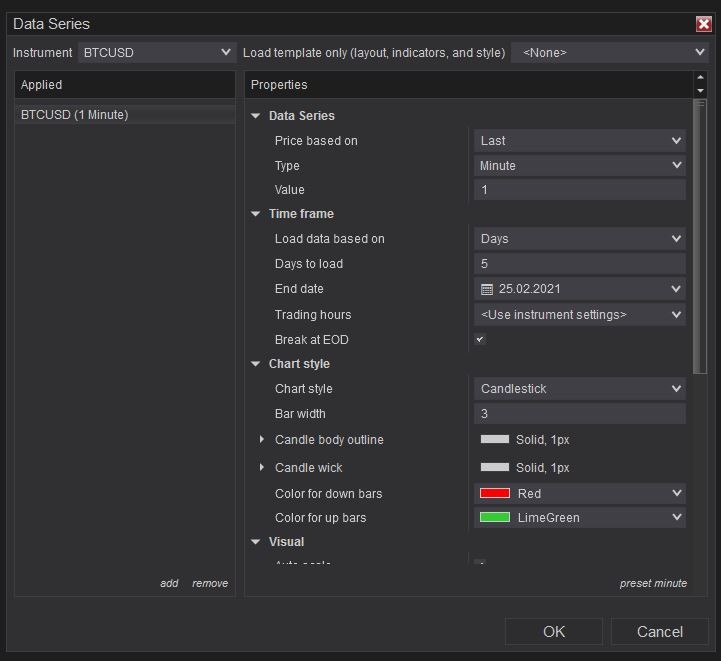Collapse the Data Series section
721x661 pixels.
click(x=256, y=116)
